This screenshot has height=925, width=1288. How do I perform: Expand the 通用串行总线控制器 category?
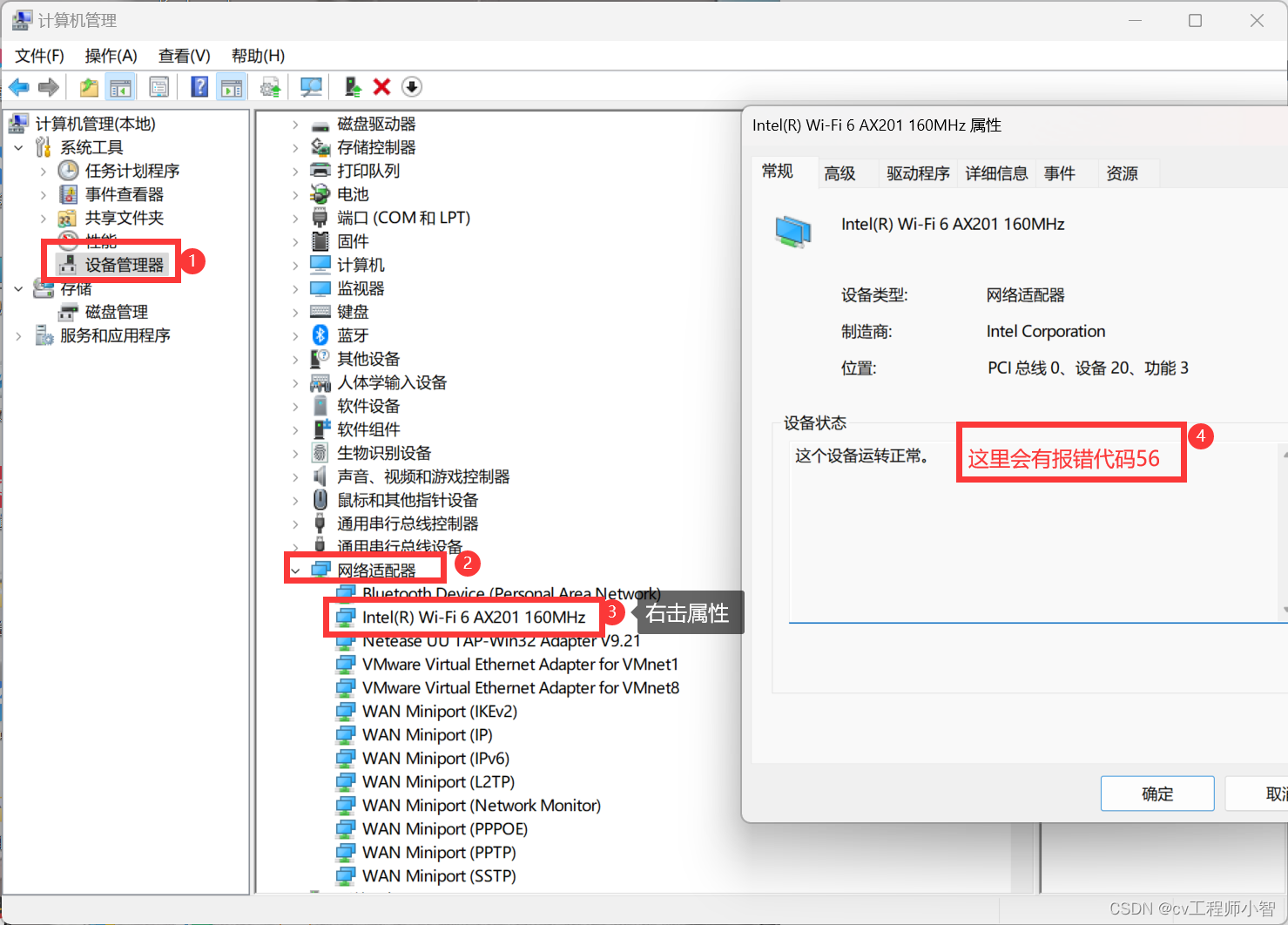295,523
